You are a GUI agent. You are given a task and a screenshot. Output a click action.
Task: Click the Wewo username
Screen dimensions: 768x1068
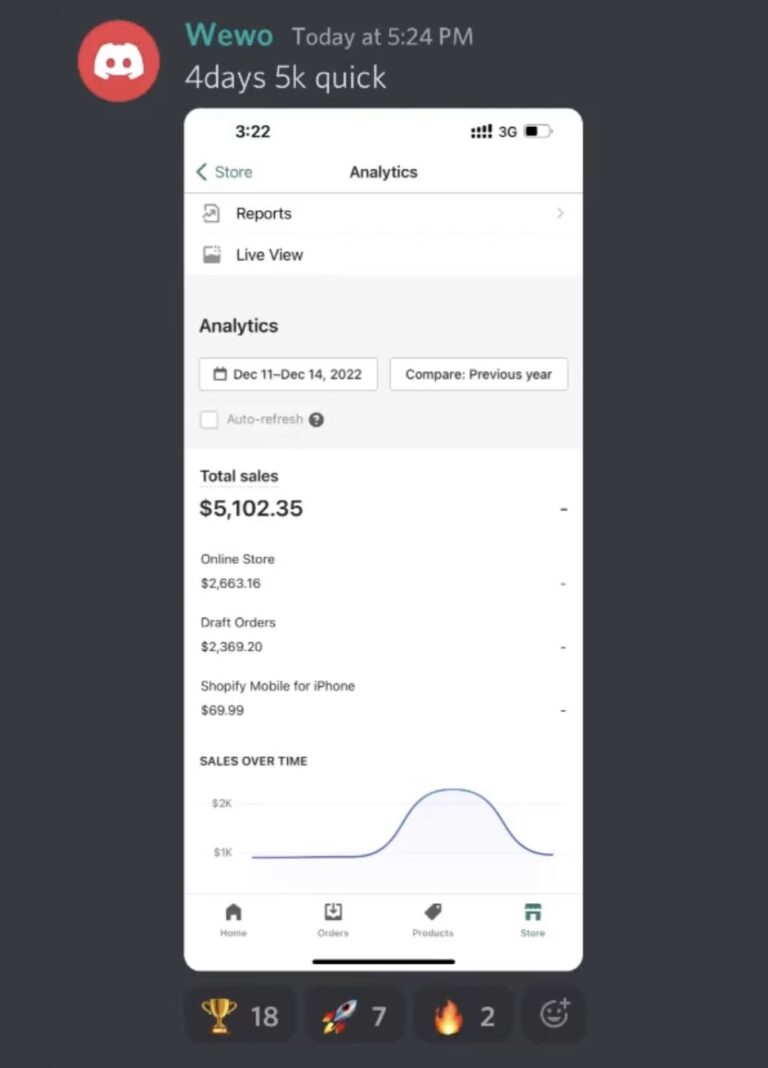point(229,35)
